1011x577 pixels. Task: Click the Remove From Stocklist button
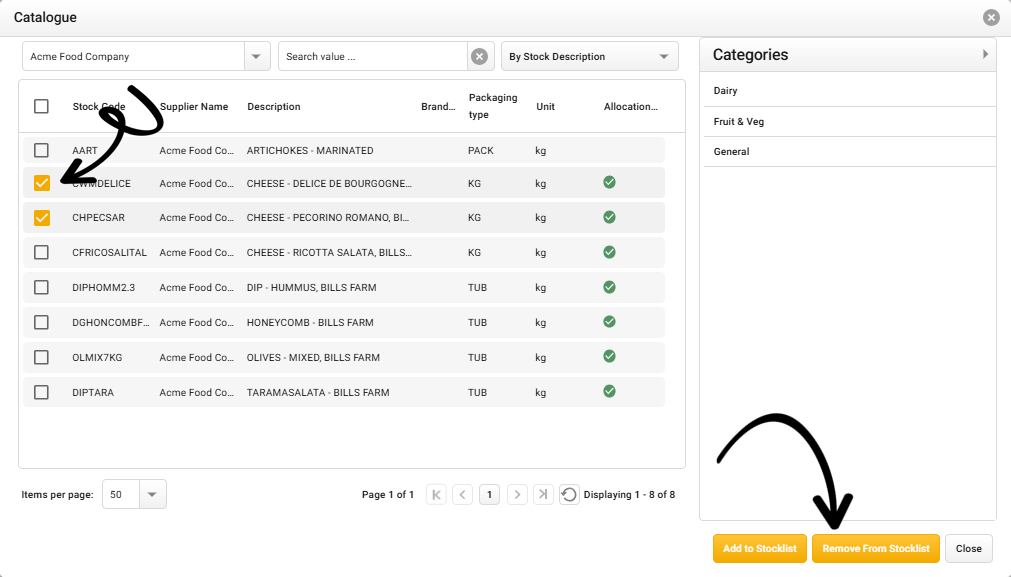click(x=875, y=548)
